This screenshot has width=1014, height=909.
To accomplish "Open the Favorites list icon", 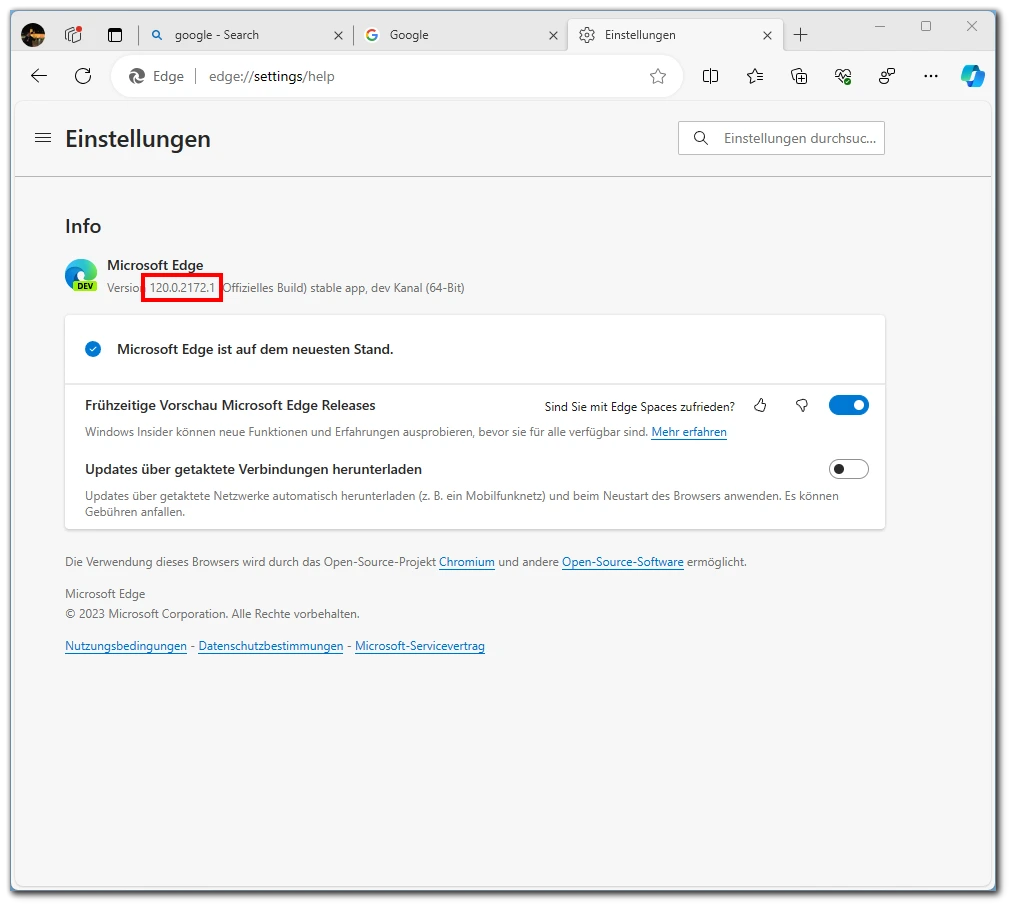I will pyautogui.click(x=755, y=76).
